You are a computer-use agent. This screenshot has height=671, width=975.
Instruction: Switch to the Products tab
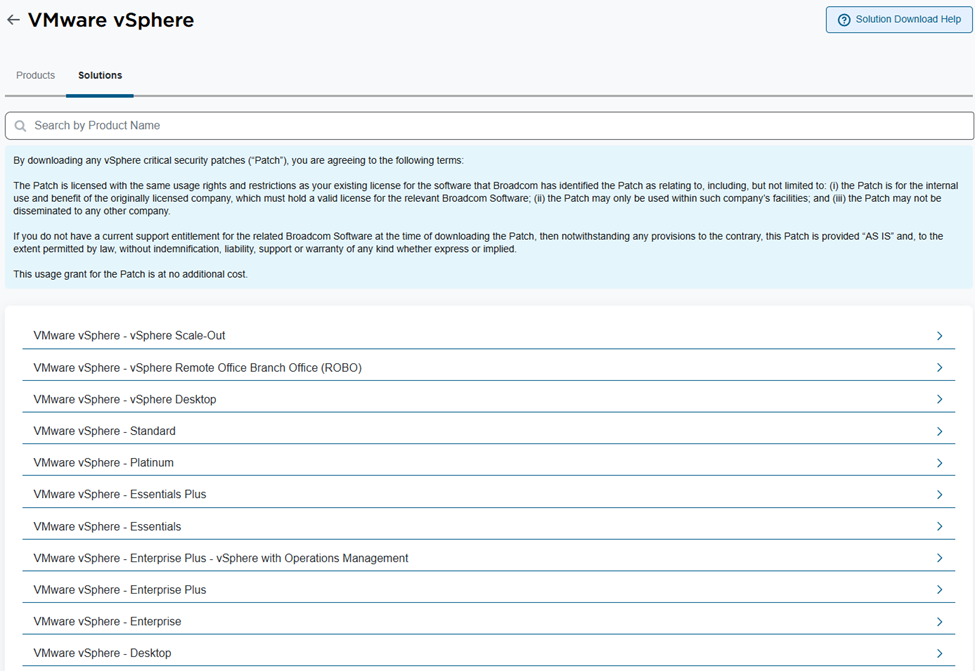click(36, 76)
